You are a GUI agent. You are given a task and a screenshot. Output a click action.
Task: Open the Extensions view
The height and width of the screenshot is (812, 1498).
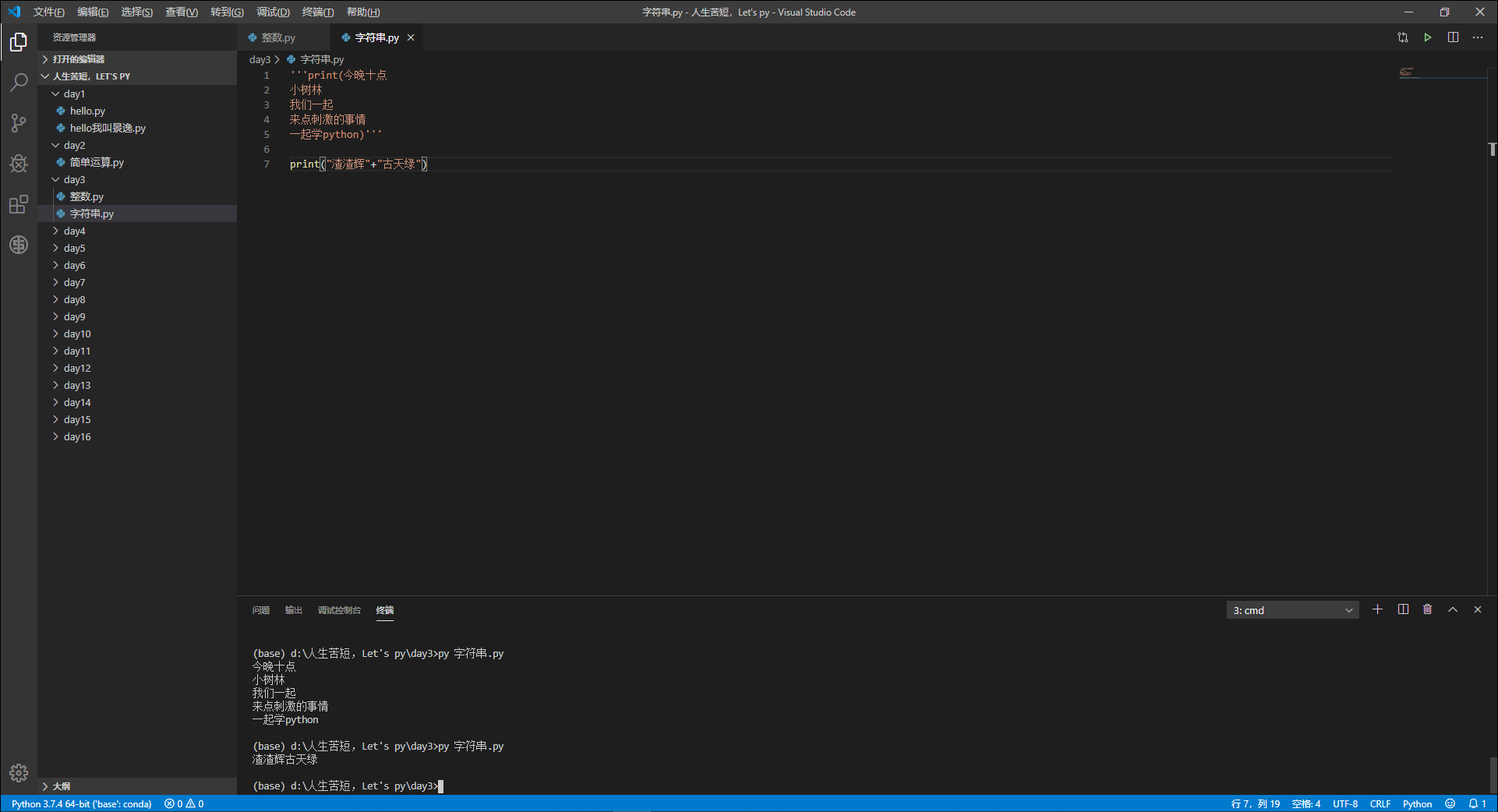19,204
